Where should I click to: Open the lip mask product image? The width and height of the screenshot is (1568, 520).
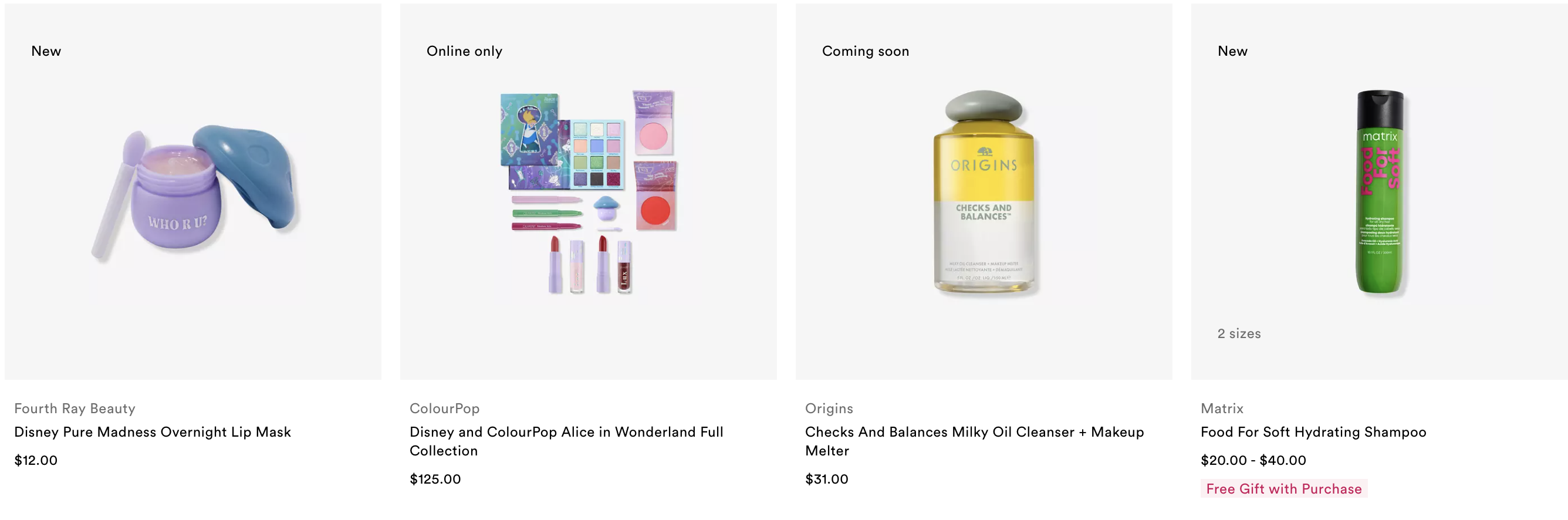pos(194,193)
